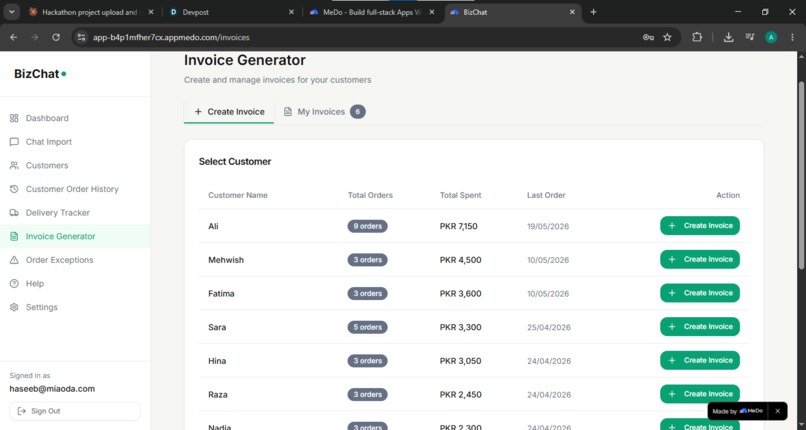Select Invoice Generator in sidebar
This screenshot has width=806, height=430.
click(75, 236)
